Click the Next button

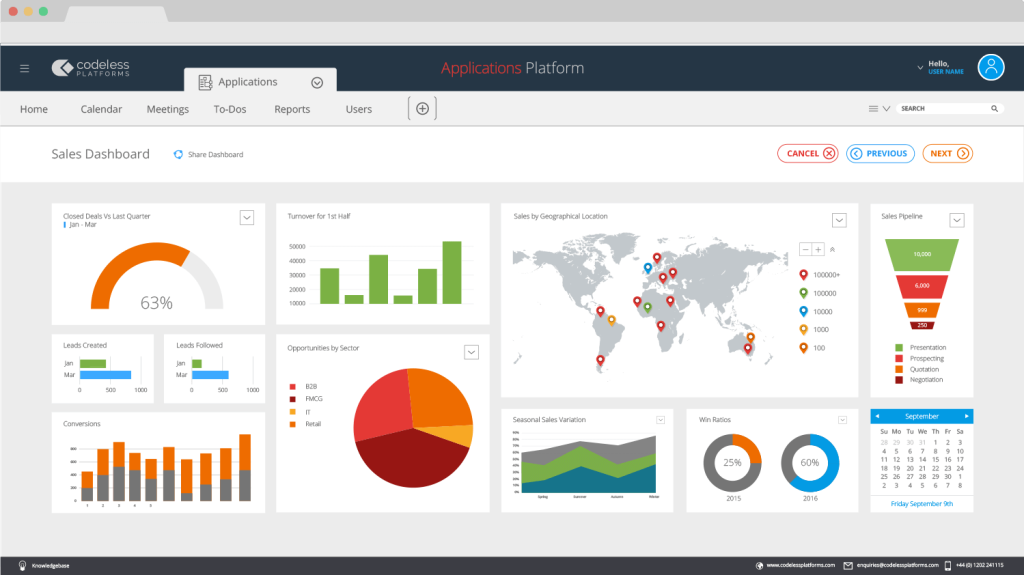point(947,154)
